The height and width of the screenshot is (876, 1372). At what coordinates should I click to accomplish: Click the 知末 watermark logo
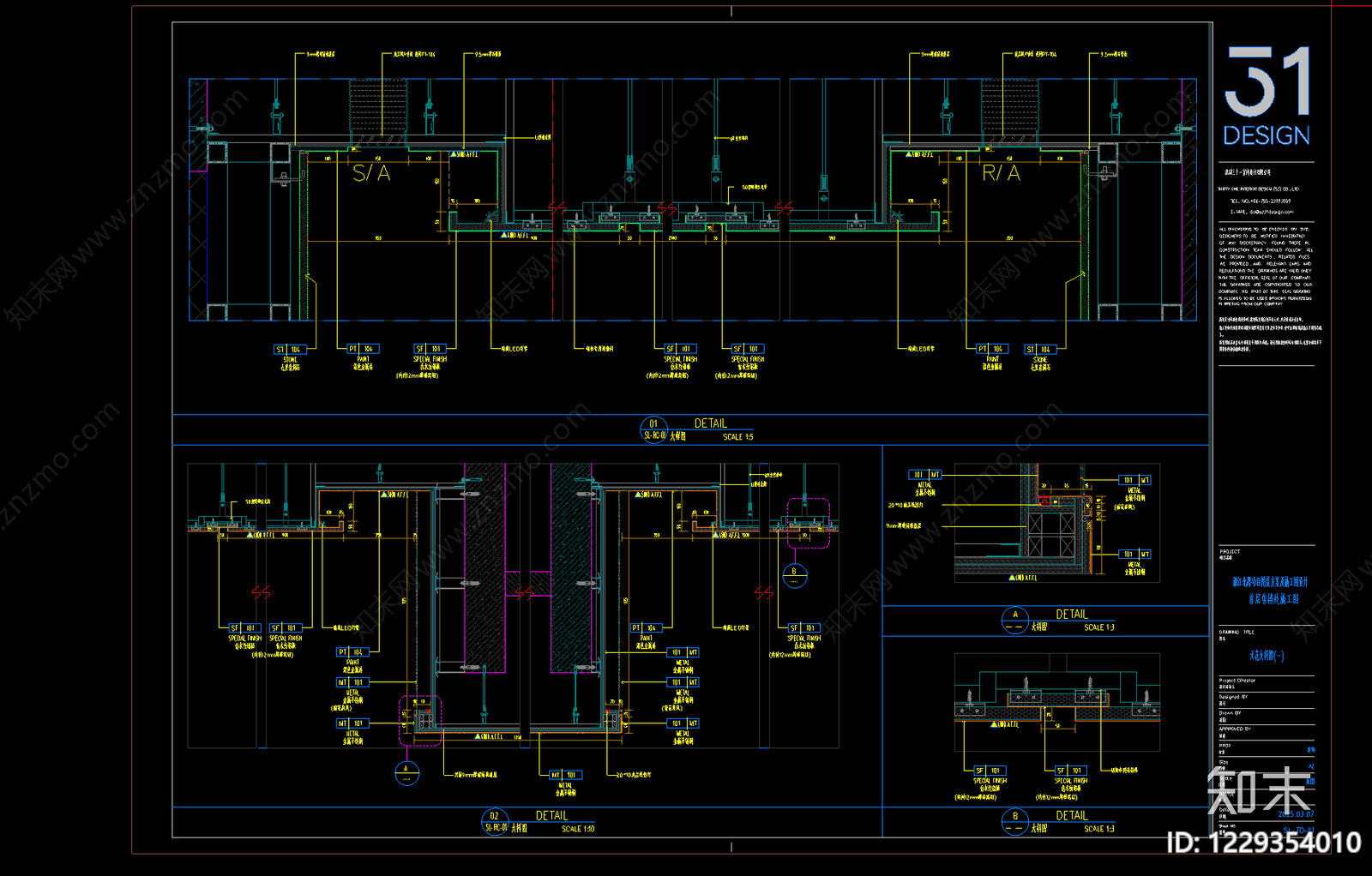(x=1260, y=791)
